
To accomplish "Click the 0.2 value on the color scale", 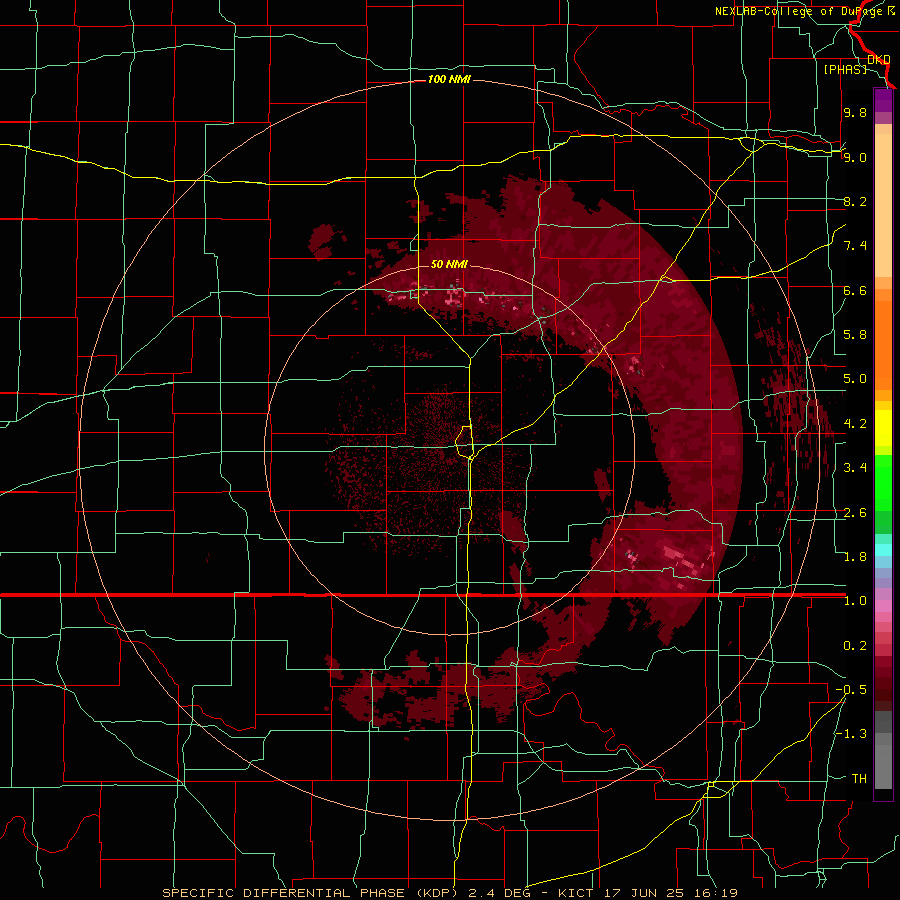I will coord(855,646).
